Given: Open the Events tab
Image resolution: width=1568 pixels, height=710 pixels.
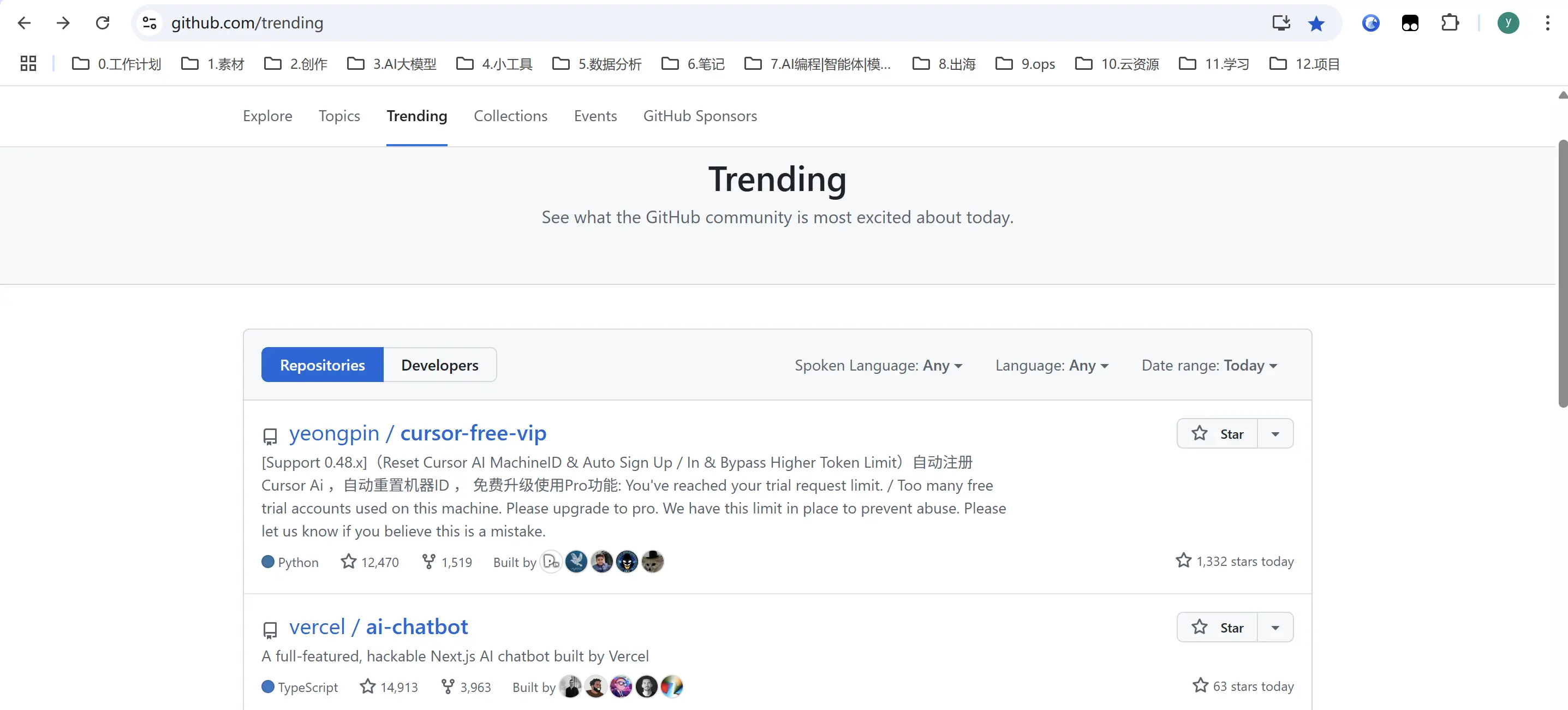Looking at the screenshot, I should pos(595,116).
